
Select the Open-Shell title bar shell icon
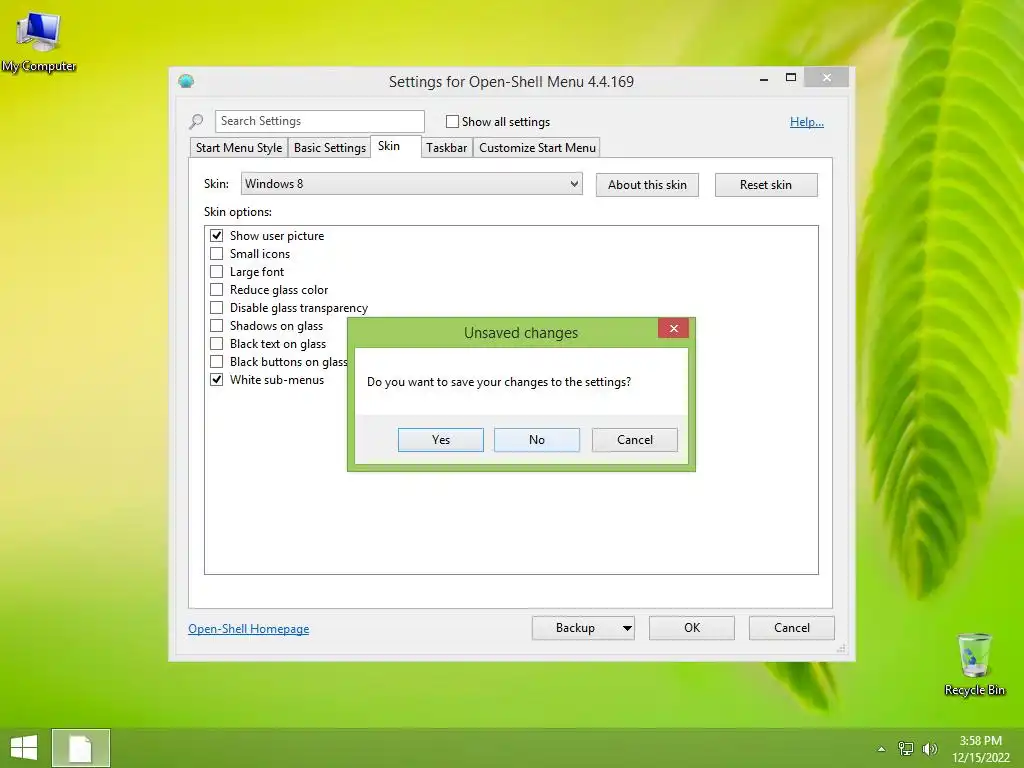pyautogui.click(x=186, y=81)
